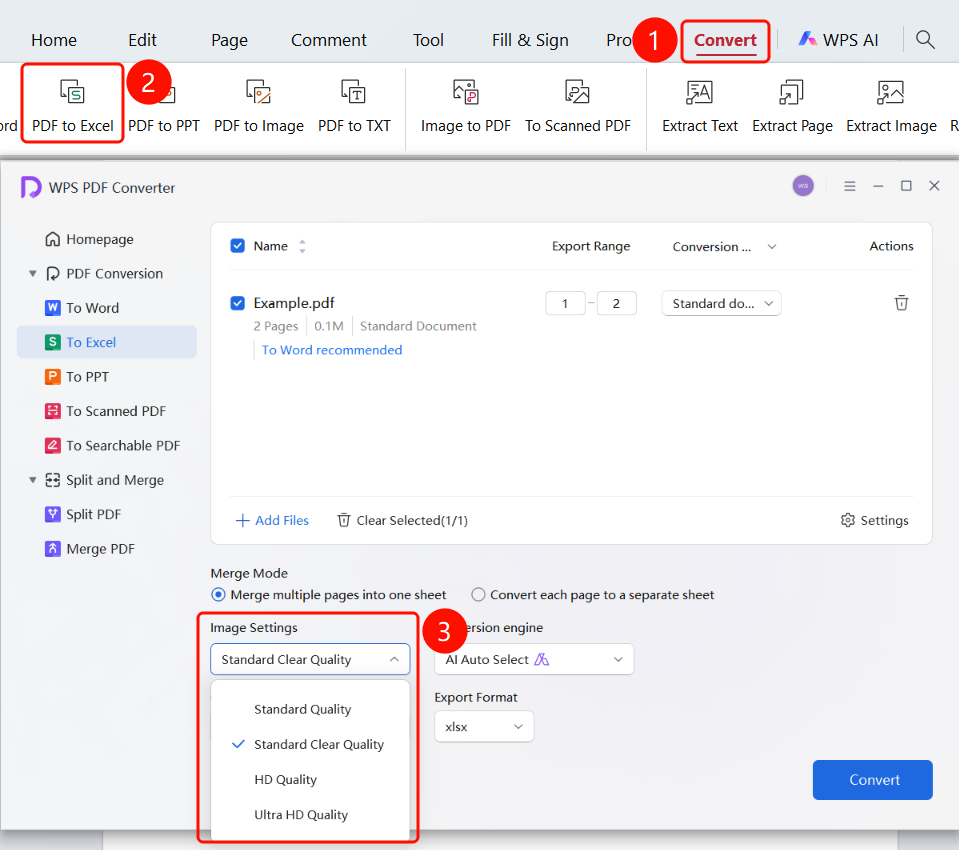Open the To Word recommended link

point(332,350)
